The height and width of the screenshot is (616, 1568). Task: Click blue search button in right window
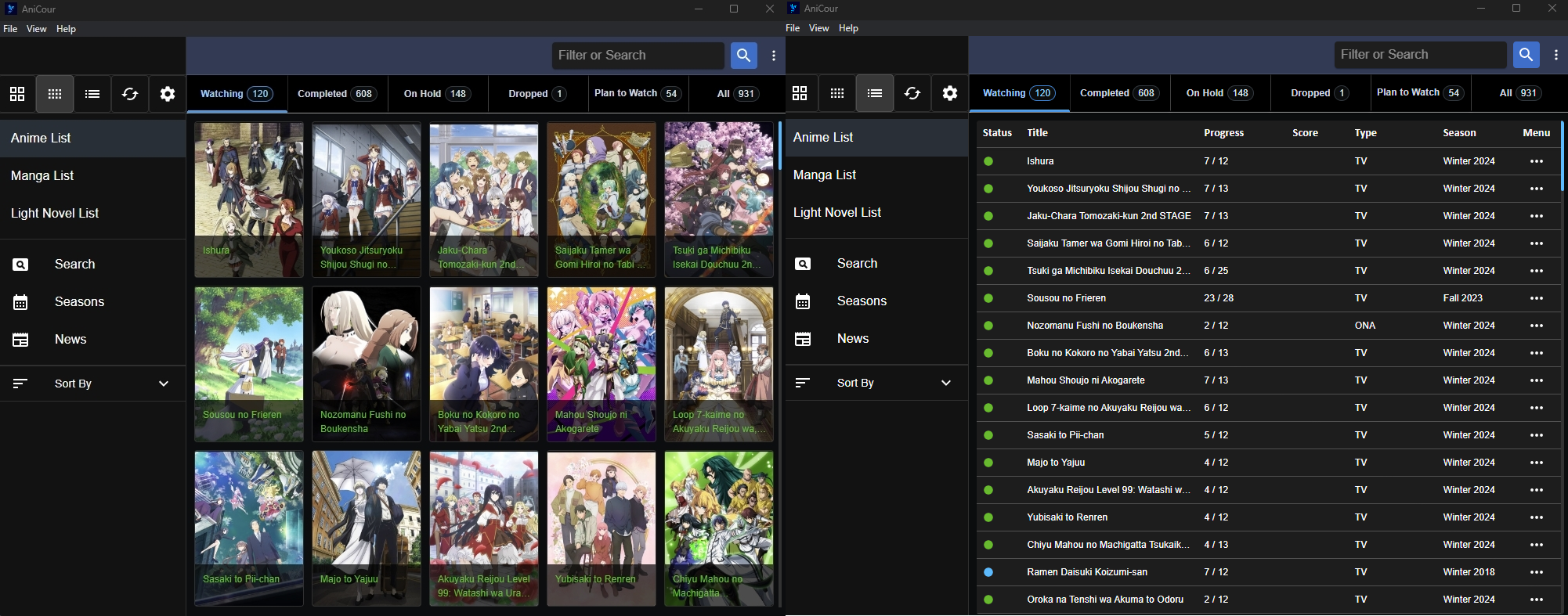pos(1526,55)
